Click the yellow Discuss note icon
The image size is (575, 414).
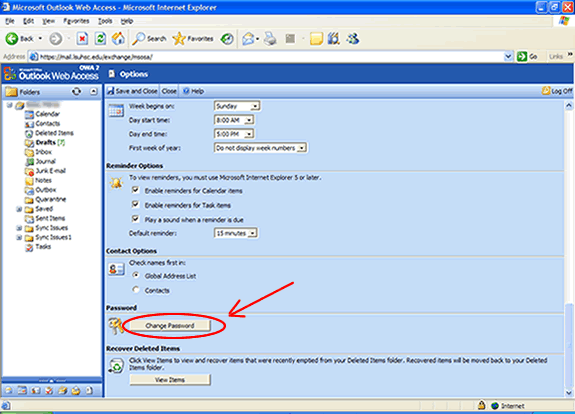click(x=316, y=39)
